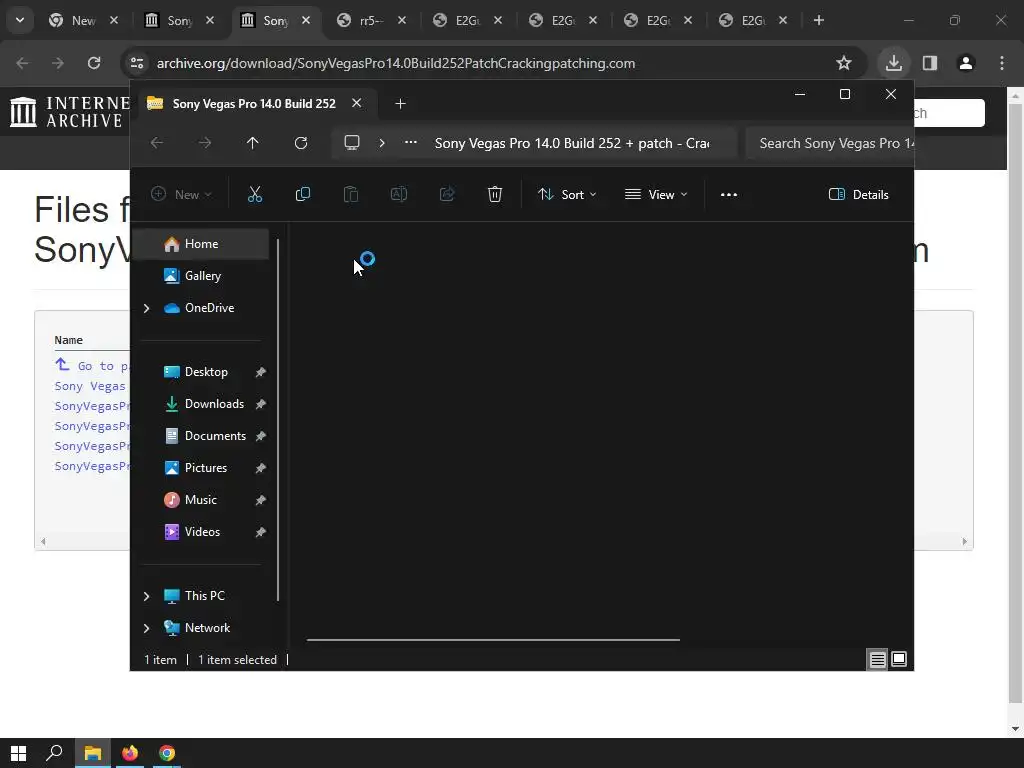Click the PC monitor icon in Explorer address bar
Viewport: 1024px width, 768px height.
point(352,142)
